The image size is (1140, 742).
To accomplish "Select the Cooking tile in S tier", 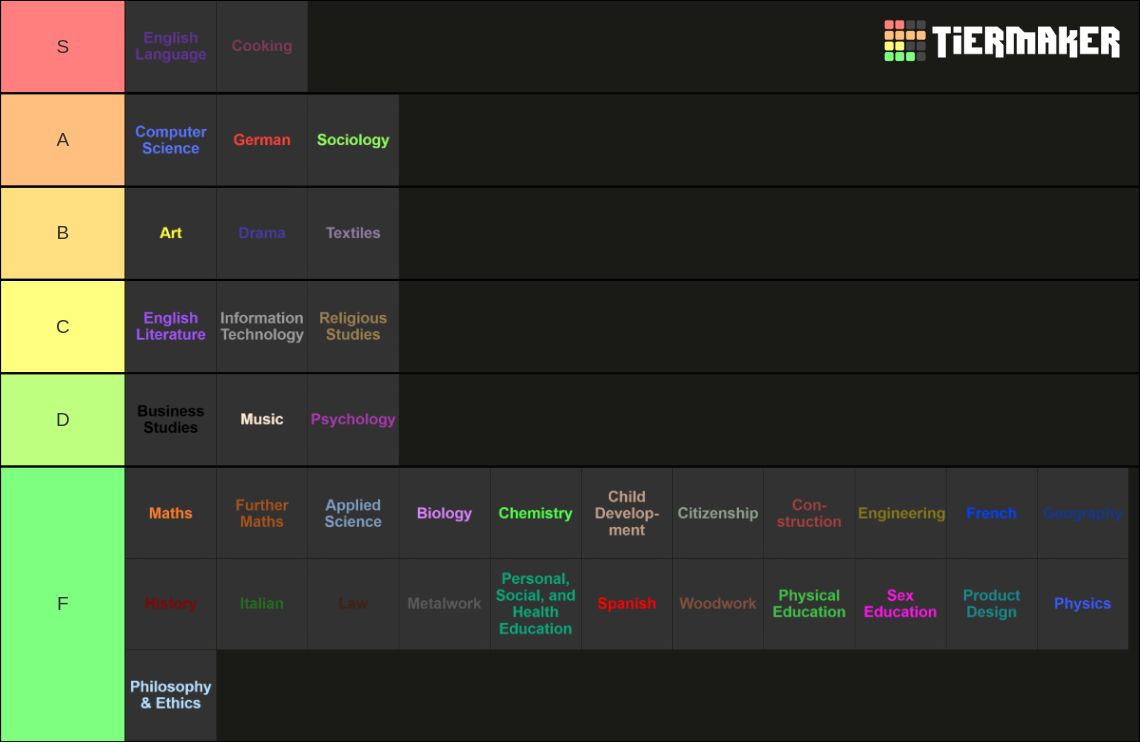I will coord(262,46).
